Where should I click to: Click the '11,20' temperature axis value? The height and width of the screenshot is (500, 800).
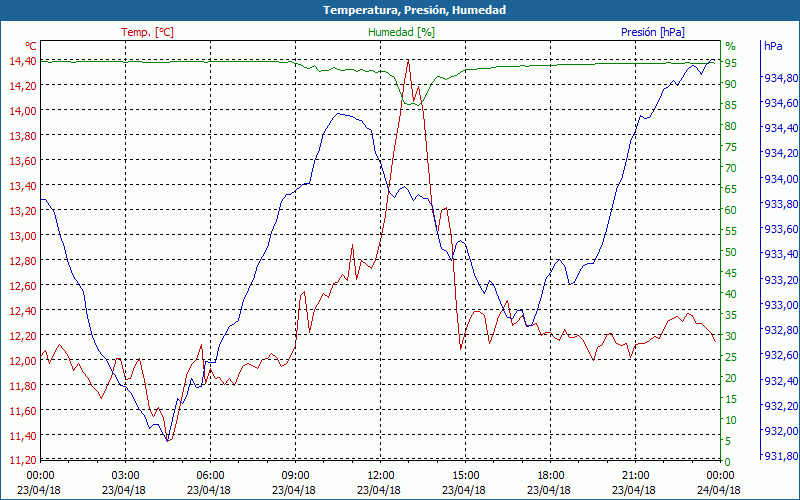tap(22, 460)
